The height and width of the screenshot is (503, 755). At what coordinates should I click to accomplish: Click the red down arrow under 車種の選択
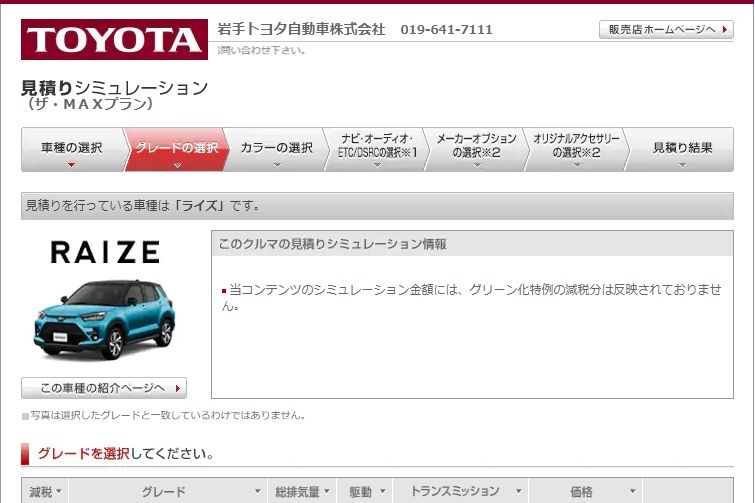(x=71, y=165)
